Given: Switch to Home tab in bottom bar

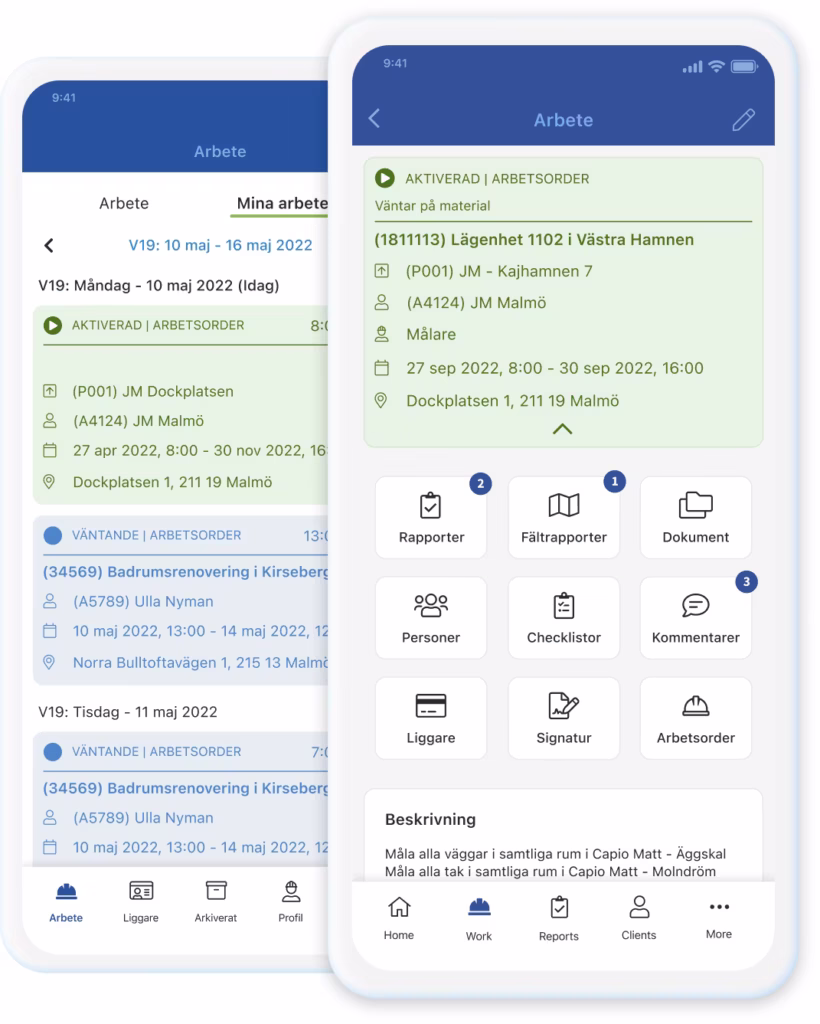Looking at the screenshot, I should (x=399, y=918).
